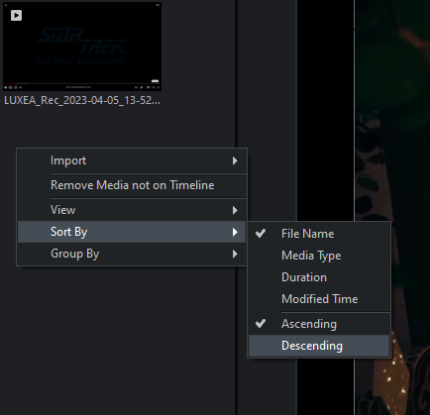
Task: Expand the Sort By submenu arrow
Action: point(235,232)
